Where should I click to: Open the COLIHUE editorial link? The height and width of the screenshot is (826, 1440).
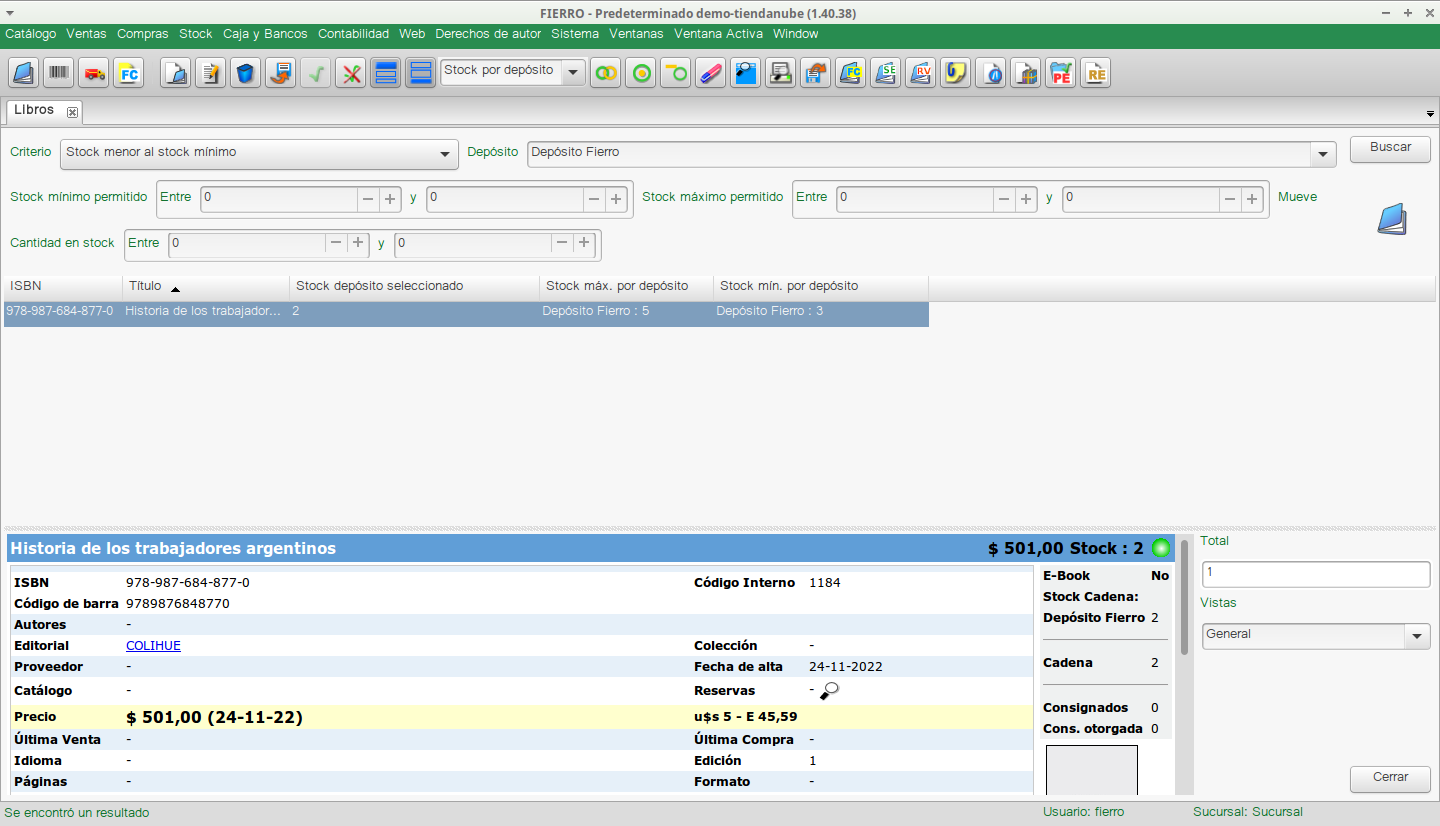tap(153, 646)
